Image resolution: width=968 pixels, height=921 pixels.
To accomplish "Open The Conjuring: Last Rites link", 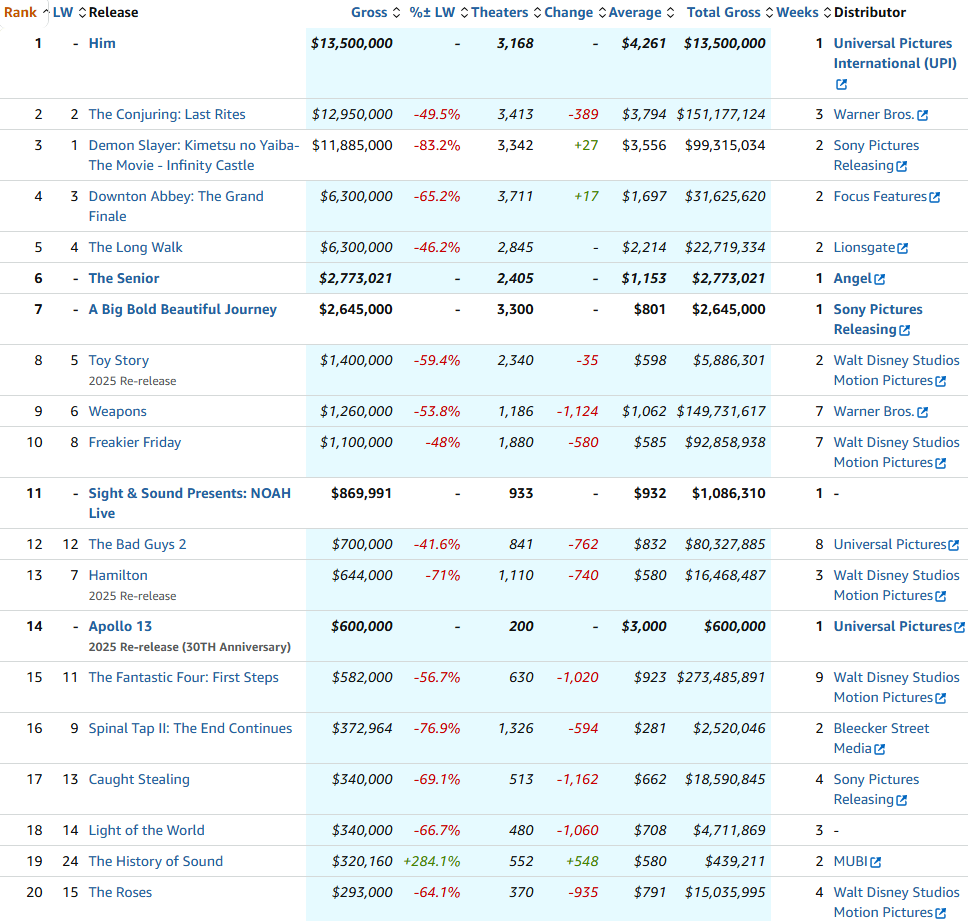I will point(167,114).
